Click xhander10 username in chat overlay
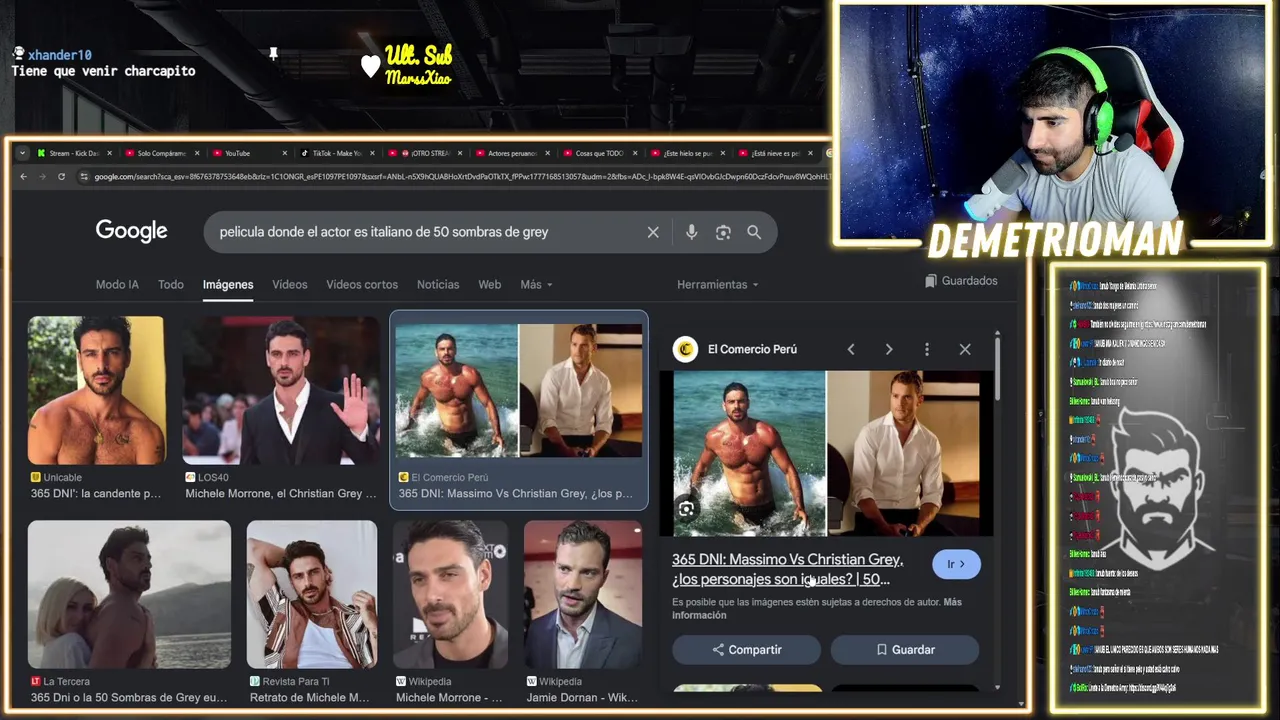The height and width of the screenshot is (720, 1280). (x=60, y=55)
